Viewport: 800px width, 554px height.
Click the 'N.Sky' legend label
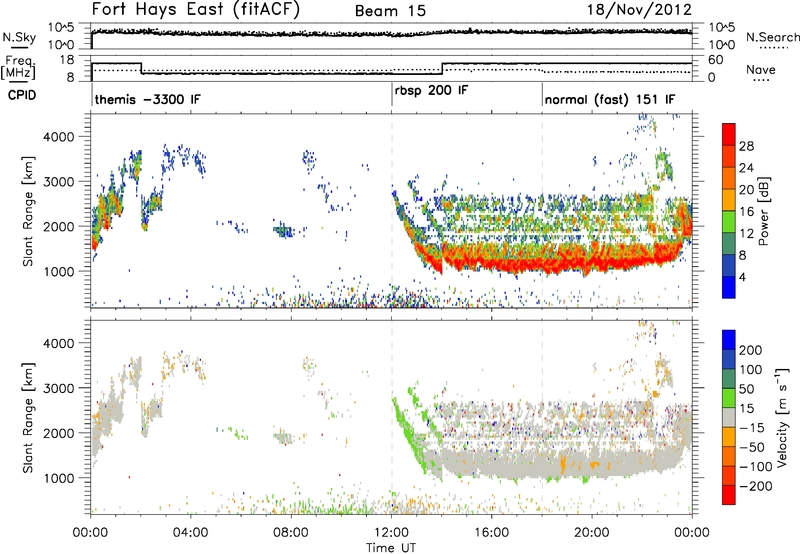pos(19,37)
